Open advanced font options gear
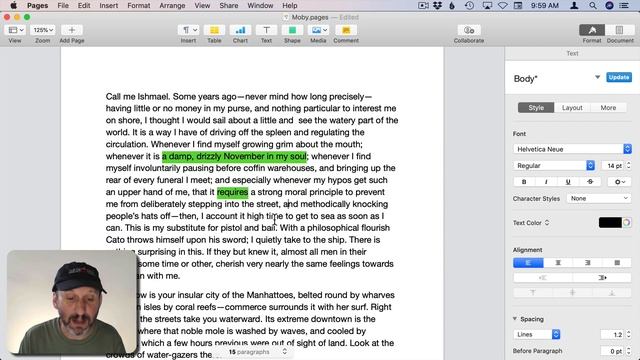 [x=620, y=182]
